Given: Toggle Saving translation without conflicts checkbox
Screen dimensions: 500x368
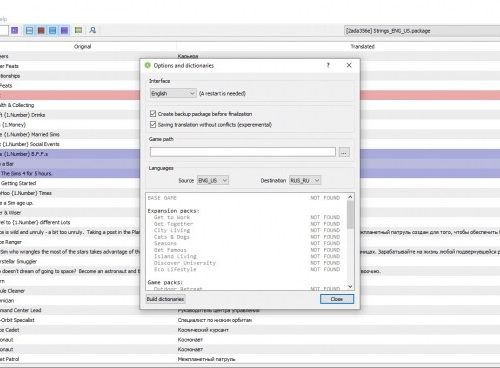Looking at the screenshot, I should point(153,124).
